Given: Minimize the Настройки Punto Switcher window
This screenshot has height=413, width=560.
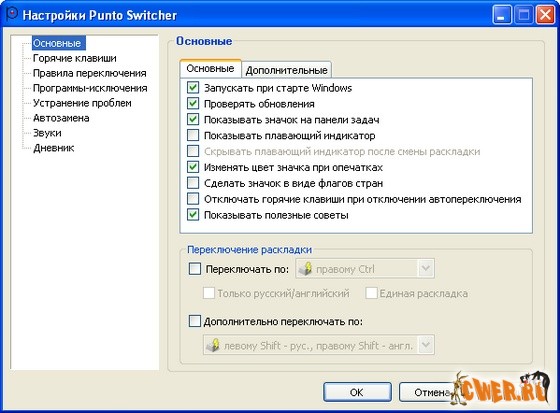Looking at the screenshot, I should pos(502,15).
